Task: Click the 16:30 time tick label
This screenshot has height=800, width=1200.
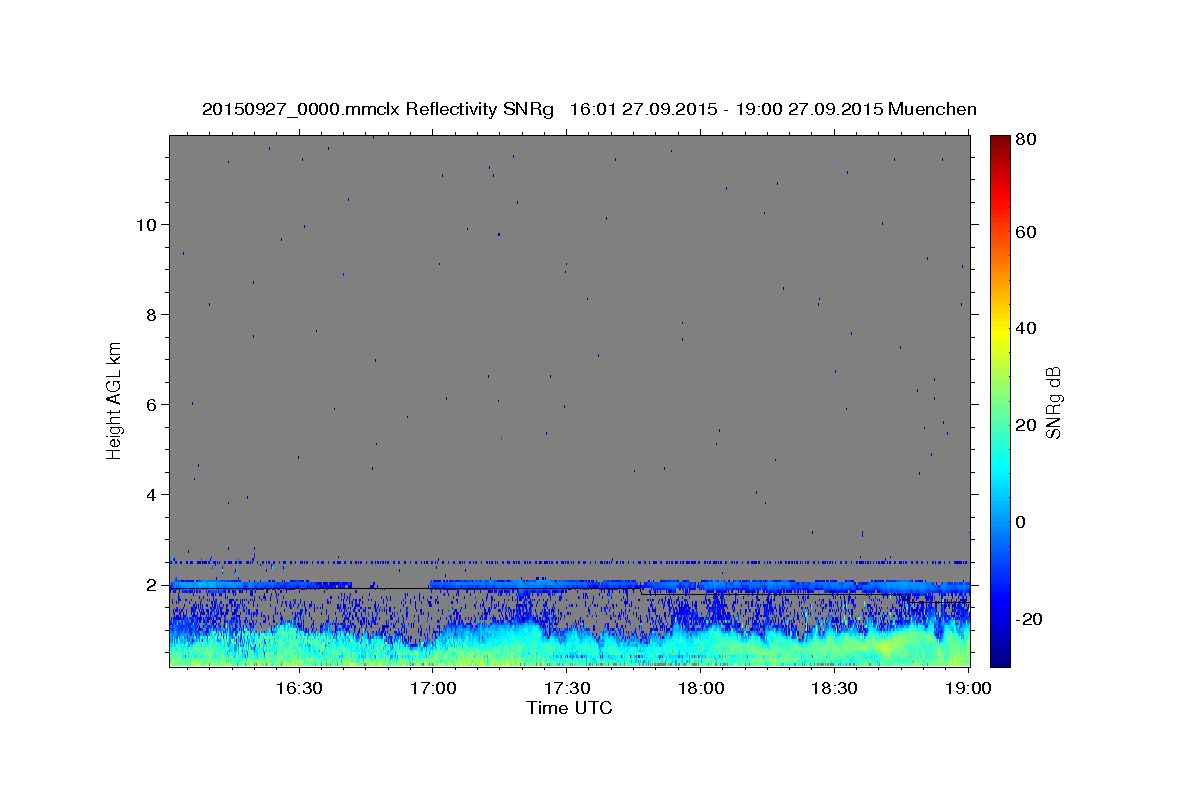Action: click(x=299, y=689)
